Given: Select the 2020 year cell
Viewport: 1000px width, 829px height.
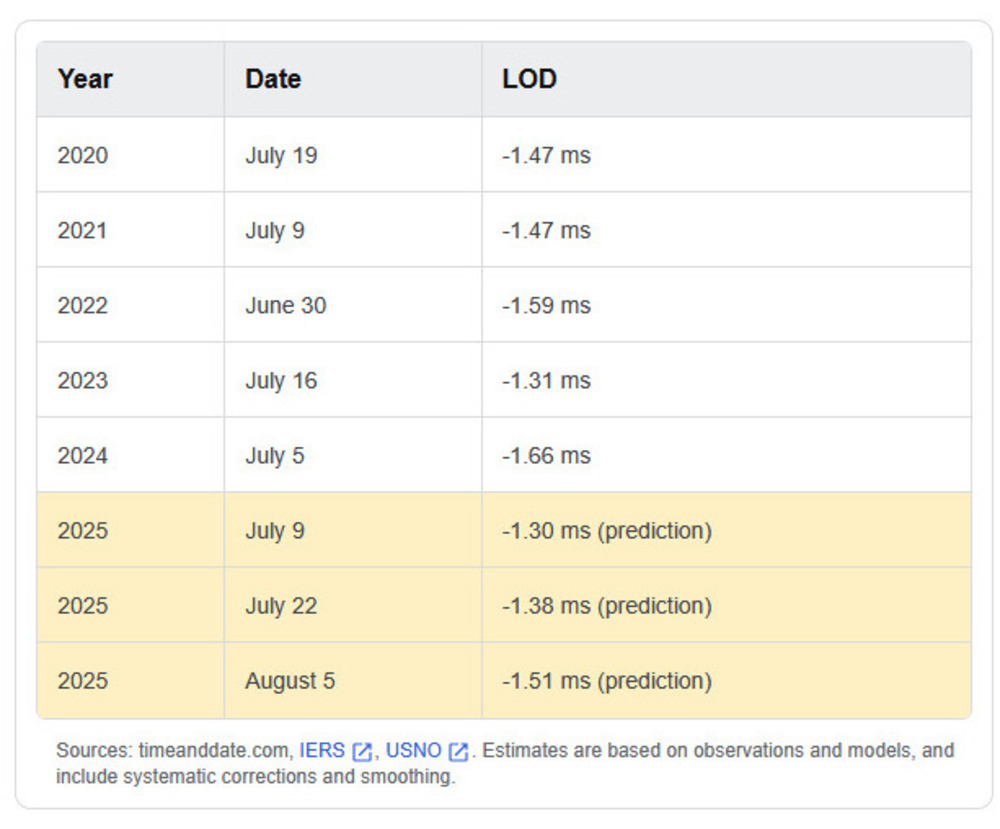Looking at the screenshot, I should click(83, 155).
